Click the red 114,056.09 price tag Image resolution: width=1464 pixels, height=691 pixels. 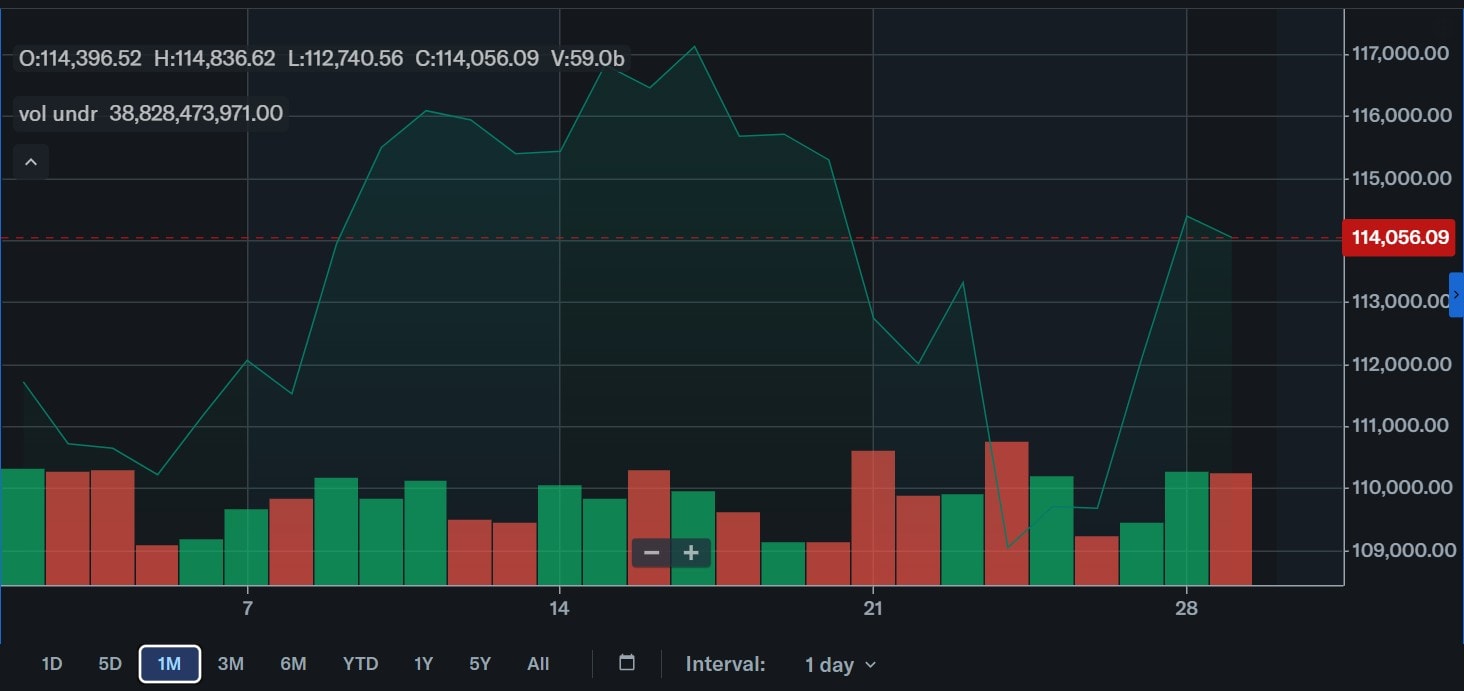pos(1399,238)
